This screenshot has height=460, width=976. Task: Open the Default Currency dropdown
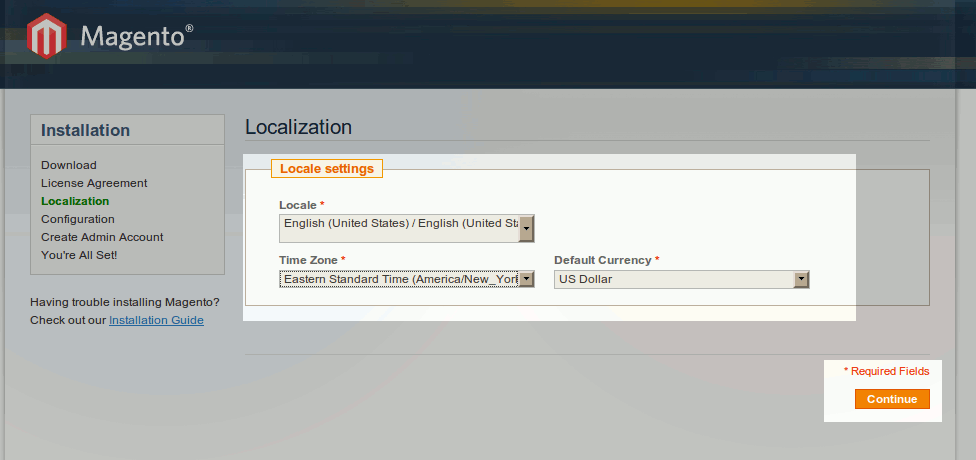pyautogui.click(x=681, y=279)
